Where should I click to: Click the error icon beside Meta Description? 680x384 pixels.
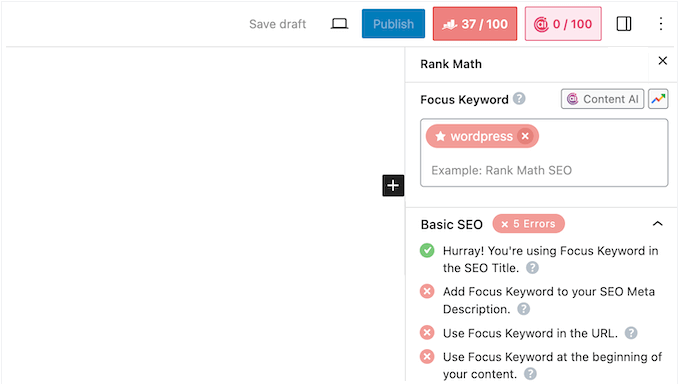[x=427, y=291]
